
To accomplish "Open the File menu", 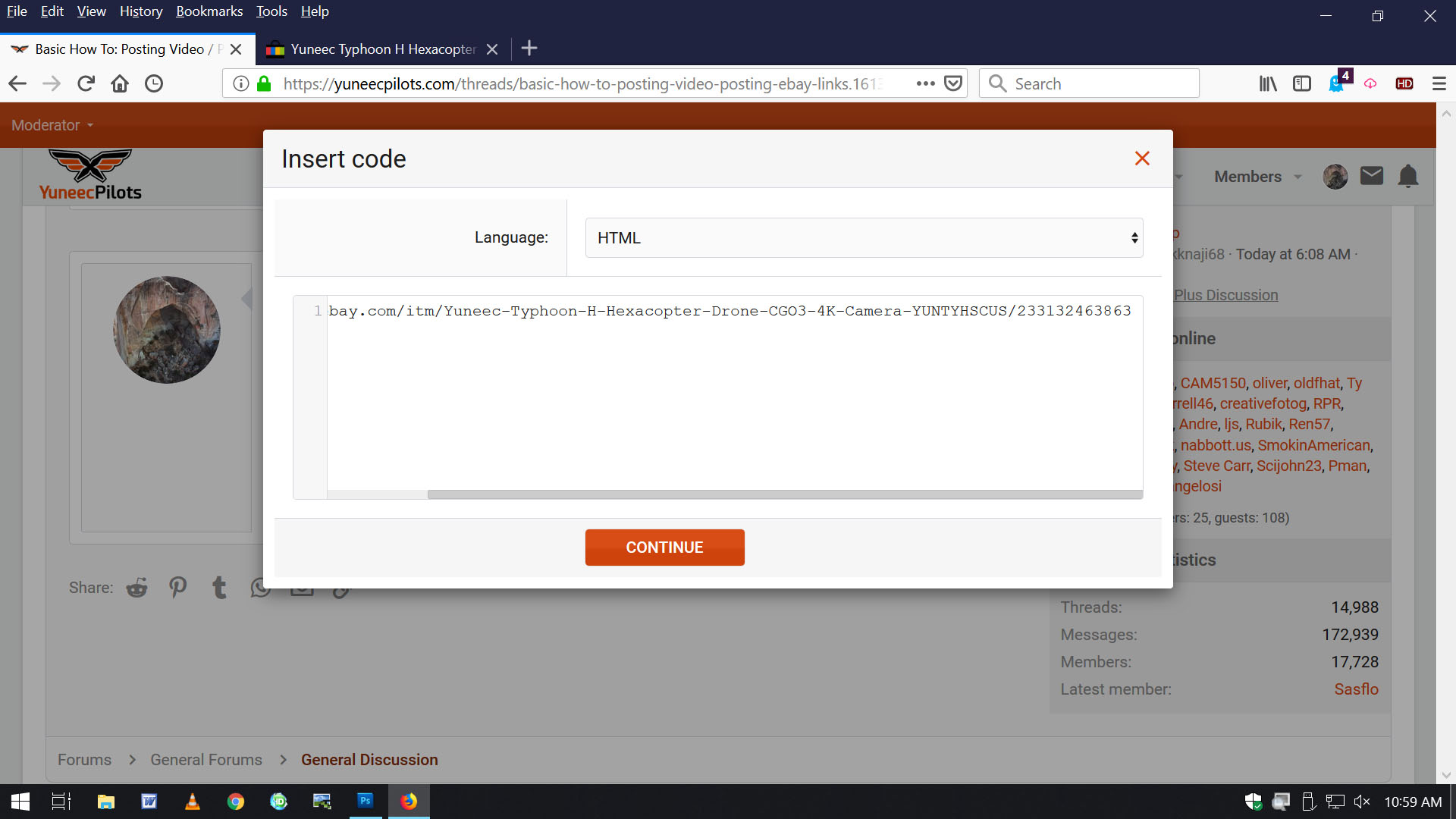I will point(17,11).
